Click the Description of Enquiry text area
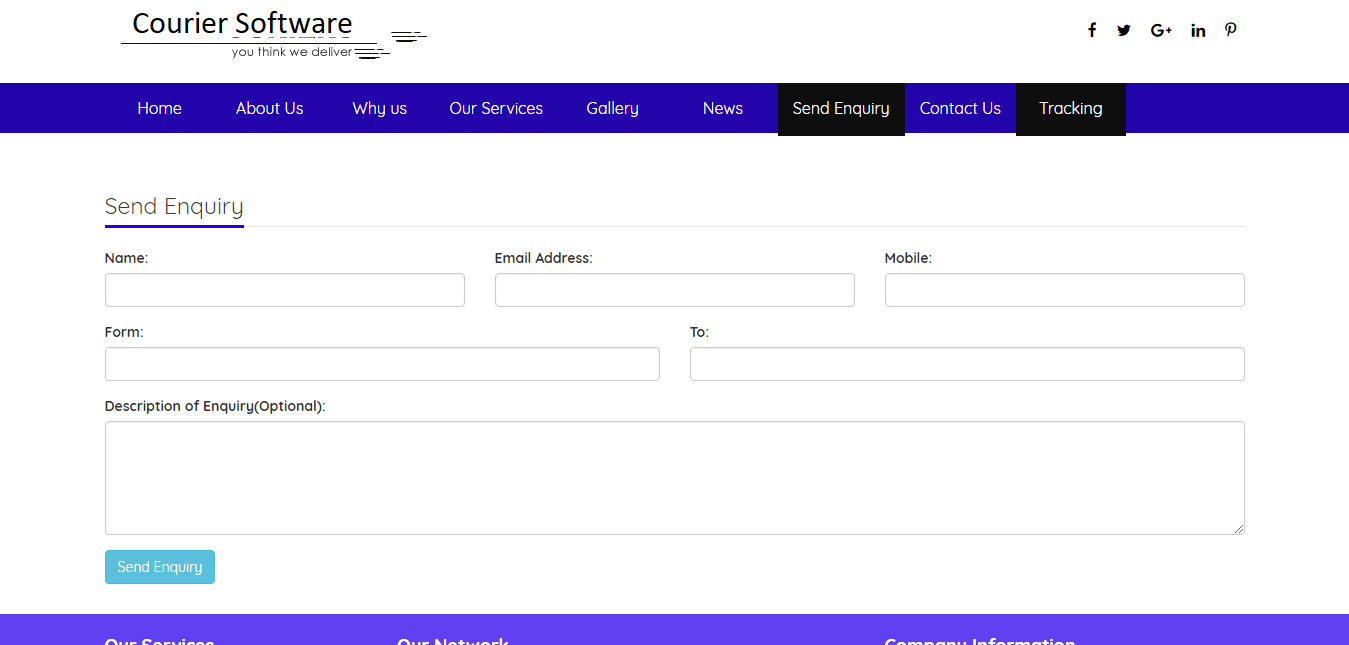 [674, 477]
